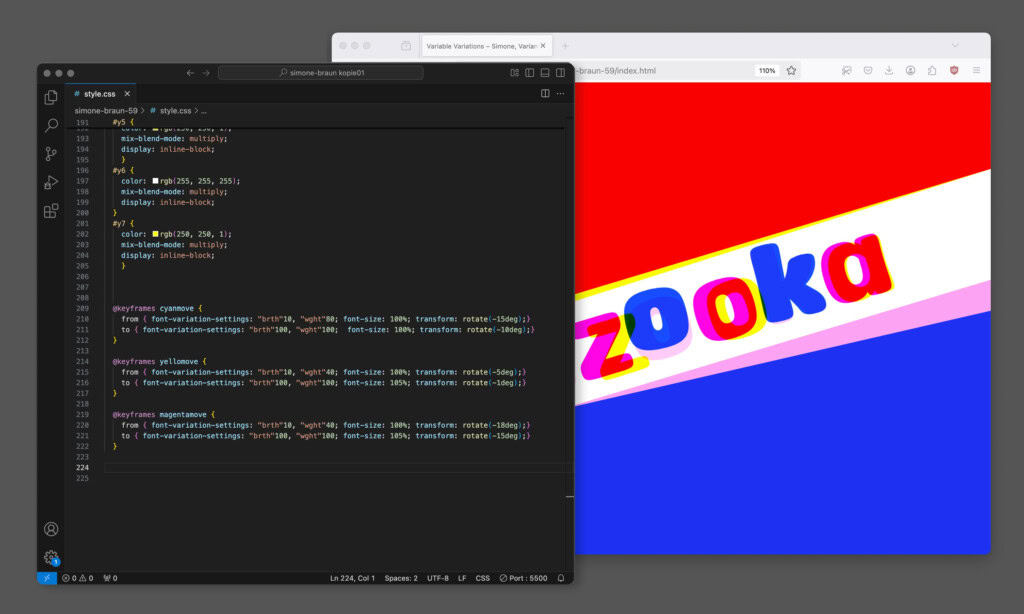The height and width of the screenshot is (614, 1024).
Task: Open the editor More Actions ellipsis menu
Action: pyautogui.click(x=561, y=93)
